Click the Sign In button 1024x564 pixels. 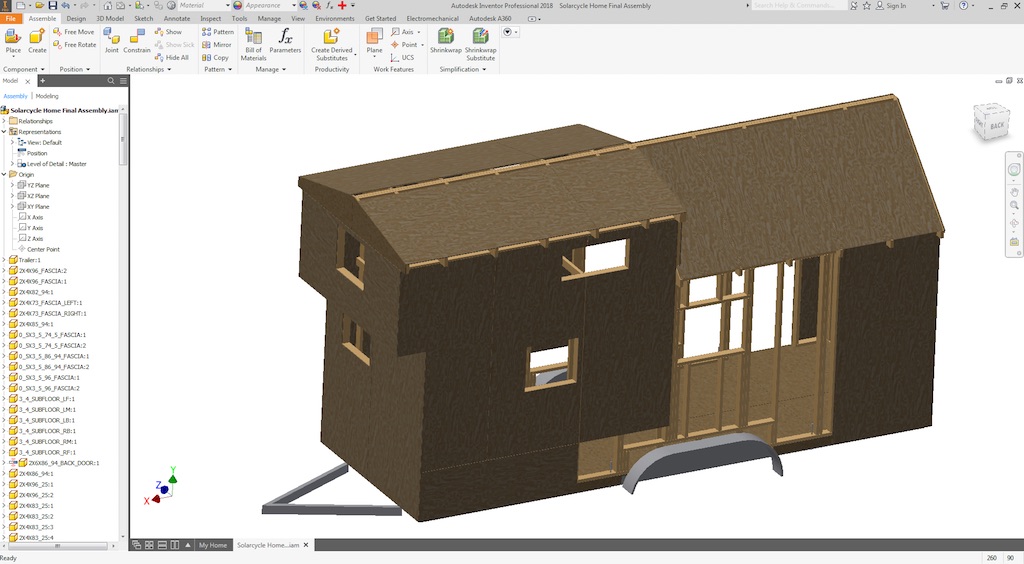[893, 6]
